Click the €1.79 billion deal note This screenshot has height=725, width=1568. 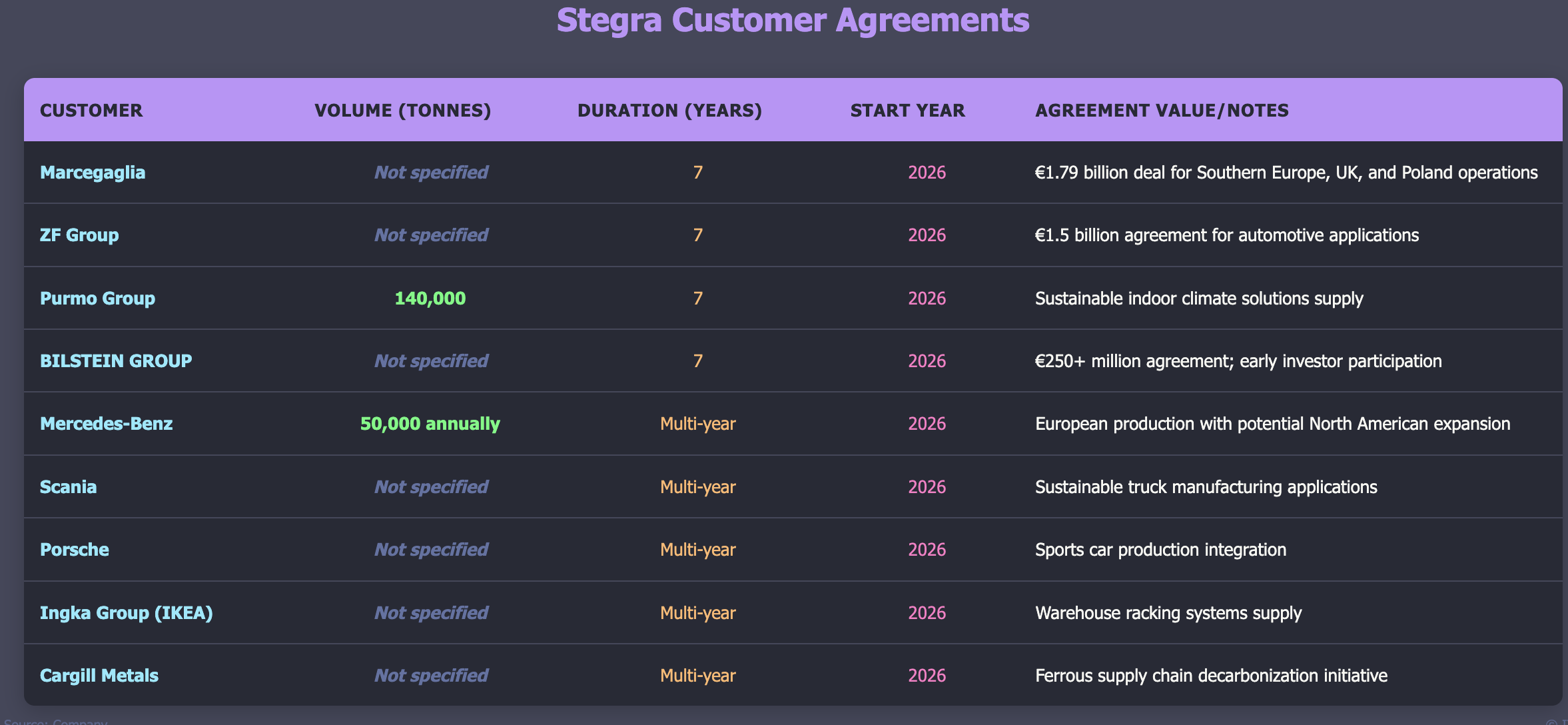point(1286,173)
